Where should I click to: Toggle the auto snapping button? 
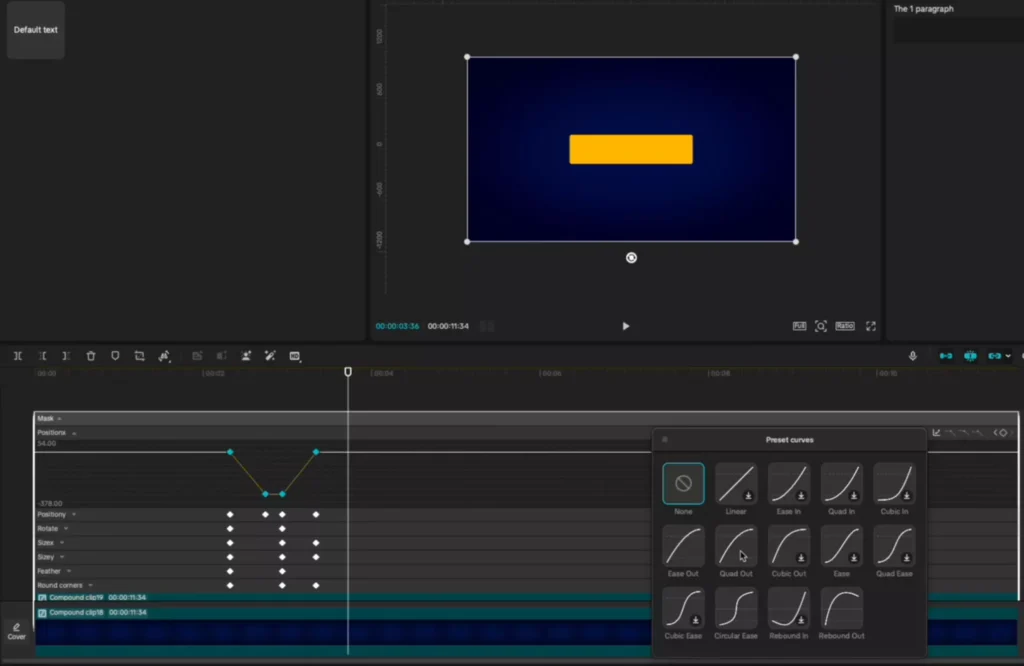coord(970,356)
